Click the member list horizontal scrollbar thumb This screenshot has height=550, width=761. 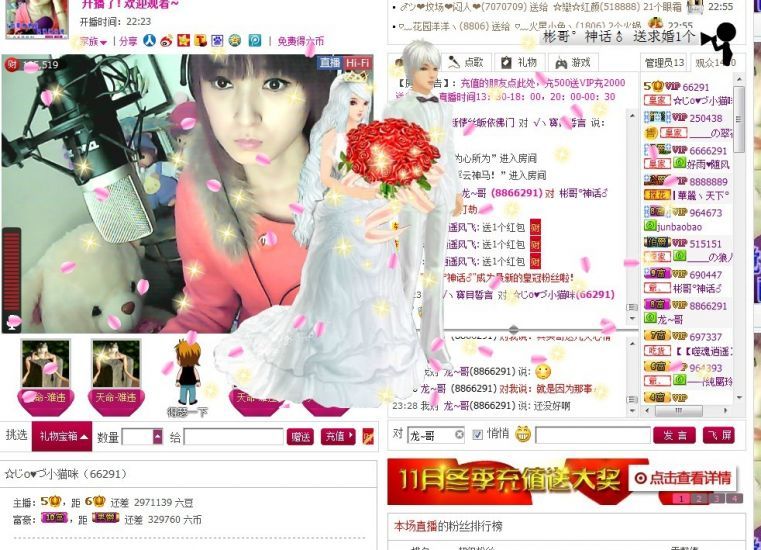pyautogui.click(x=678, y=411)
